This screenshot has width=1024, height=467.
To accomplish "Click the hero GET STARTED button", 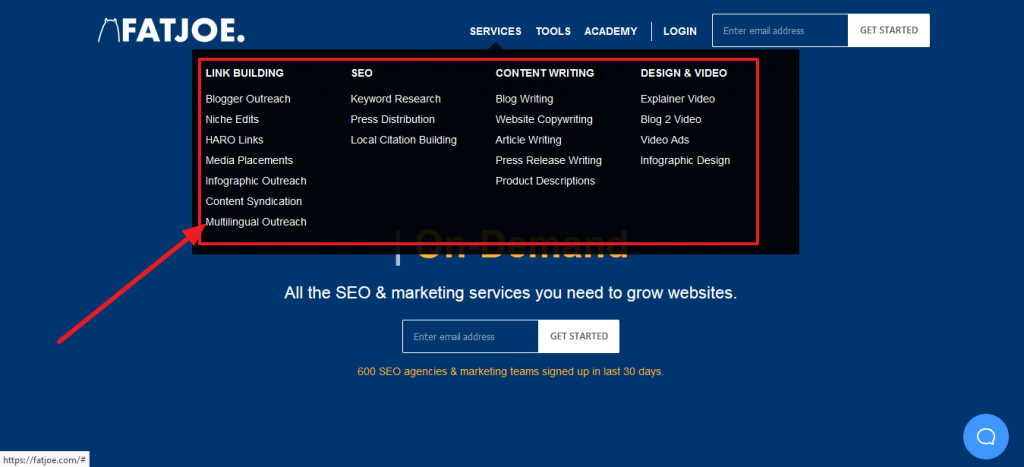I will click(579, 336).
